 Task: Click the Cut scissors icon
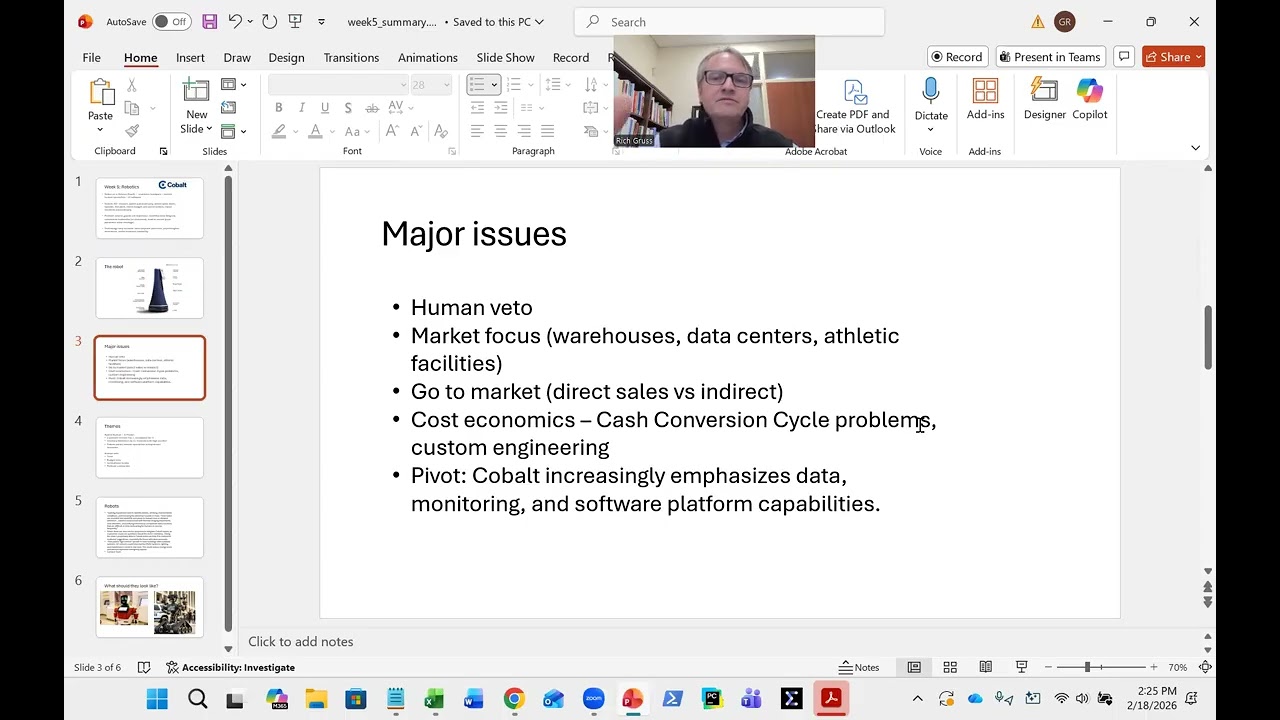click(x=132, y=87)
